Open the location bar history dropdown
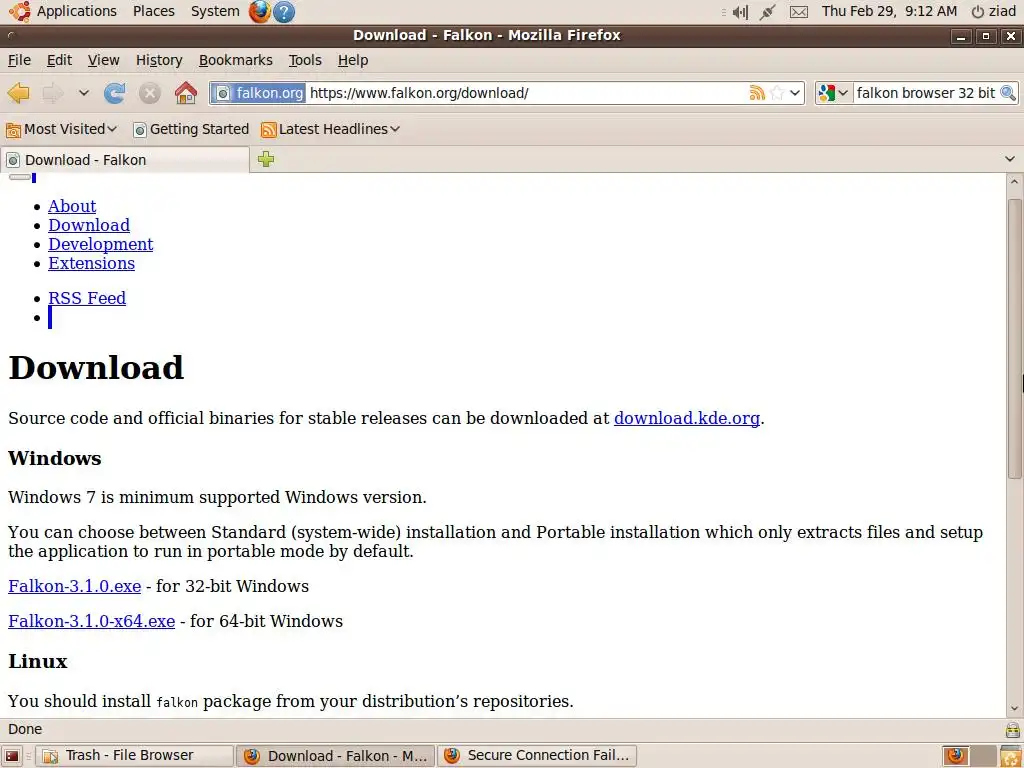The width and height of the screenshot is (1024, 768). (x=795, y=93)
